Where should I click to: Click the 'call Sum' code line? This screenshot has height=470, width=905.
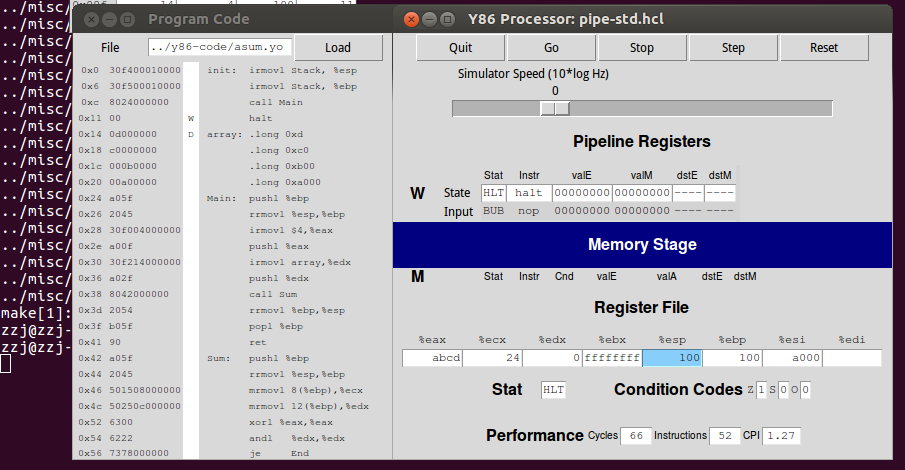coord(272,294)
